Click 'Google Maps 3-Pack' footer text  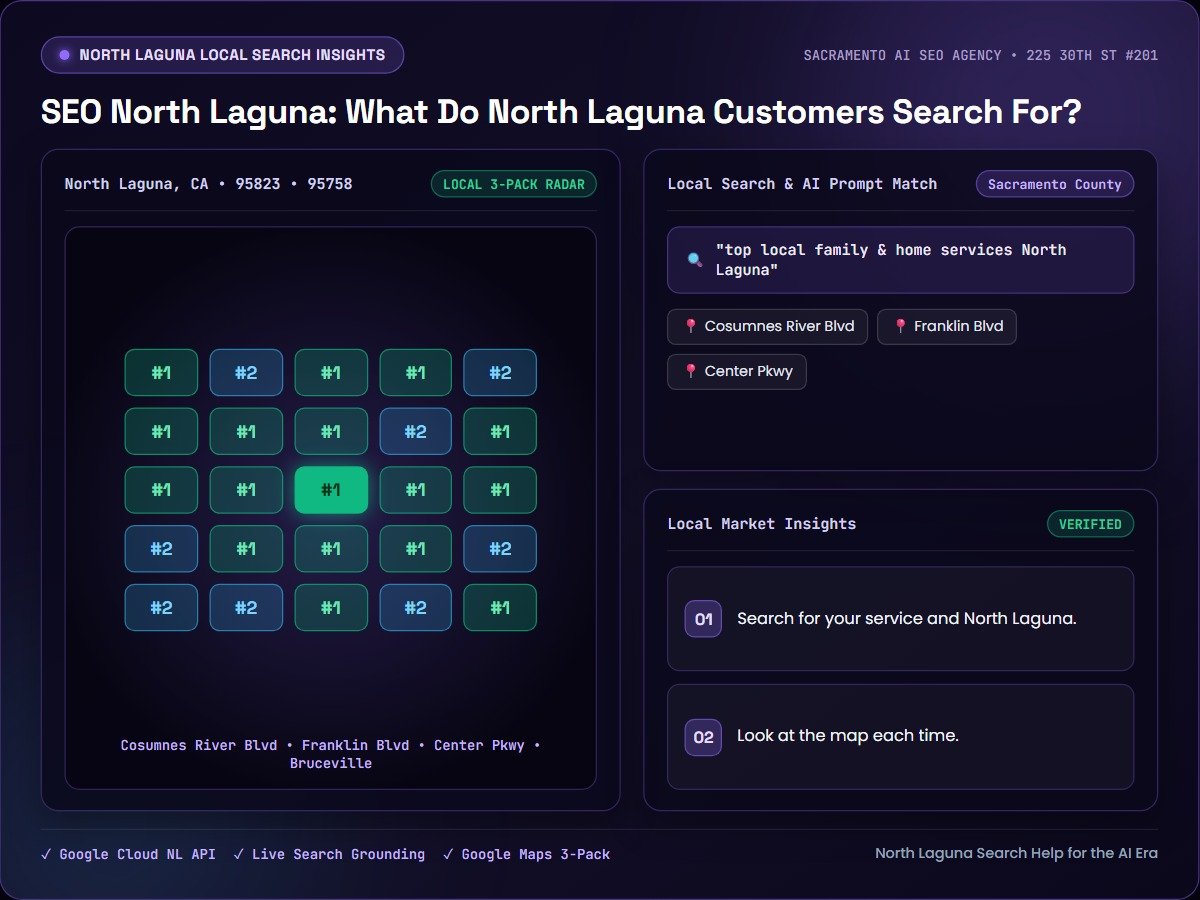(x=535, y=854)
